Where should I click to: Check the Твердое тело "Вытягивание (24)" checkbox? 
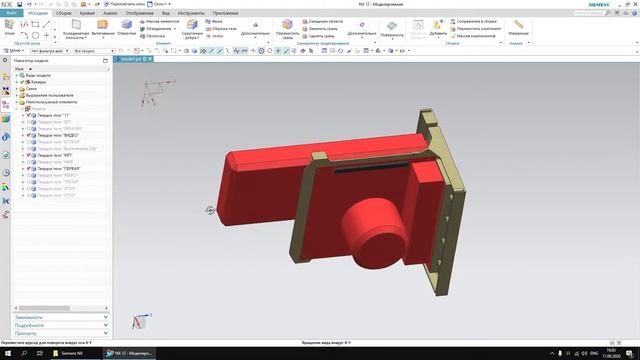click(x=29, y=149)
